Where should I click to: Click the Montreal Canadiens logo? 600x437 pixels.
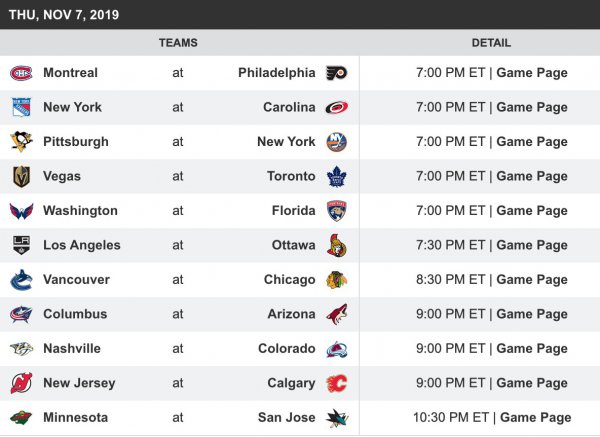pos(21,73)
